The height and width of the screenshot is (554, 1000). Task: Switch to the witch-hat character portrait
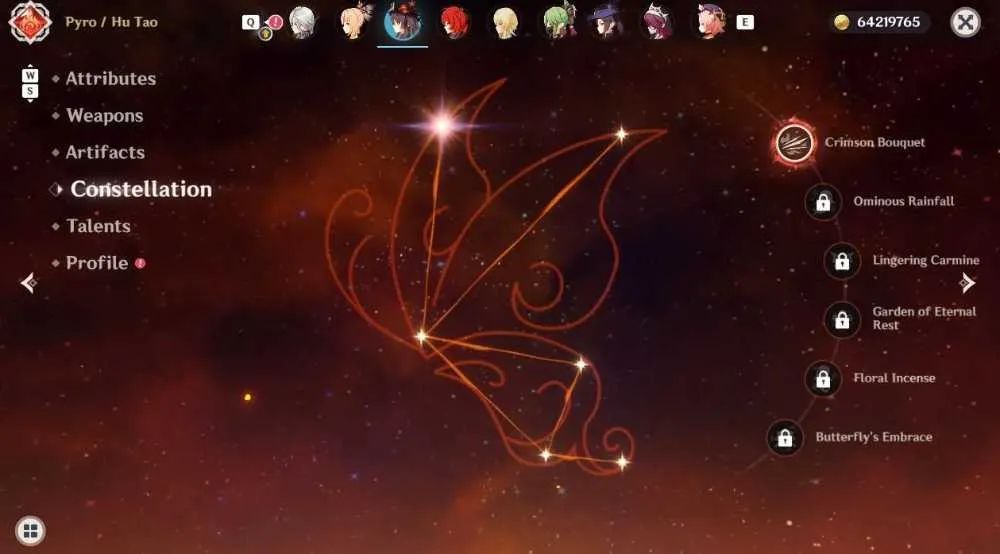tap(607, 21)
